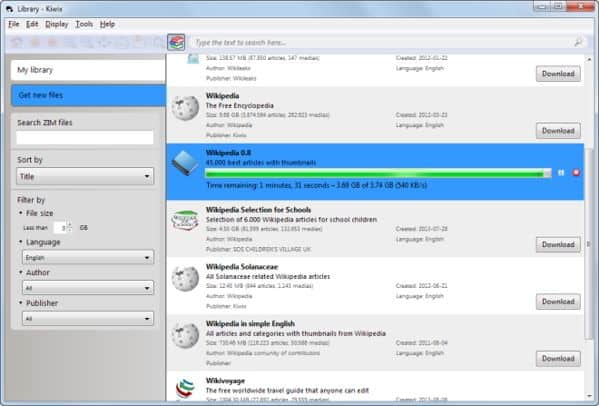The image size is (599, 406).
Task: Click the Wikipedia 0.8 download progress bar
Action: pyautogui.click(x=378, y=173)
